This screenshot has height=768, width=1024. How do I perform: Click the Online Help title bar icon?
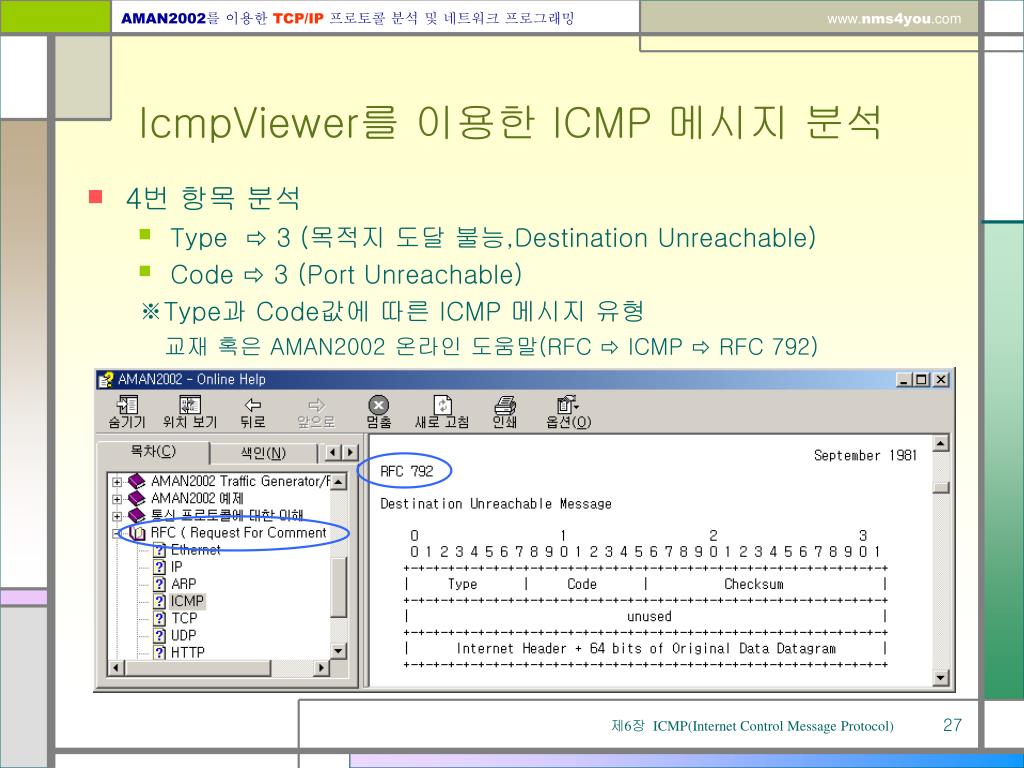(x=106, y=379)
